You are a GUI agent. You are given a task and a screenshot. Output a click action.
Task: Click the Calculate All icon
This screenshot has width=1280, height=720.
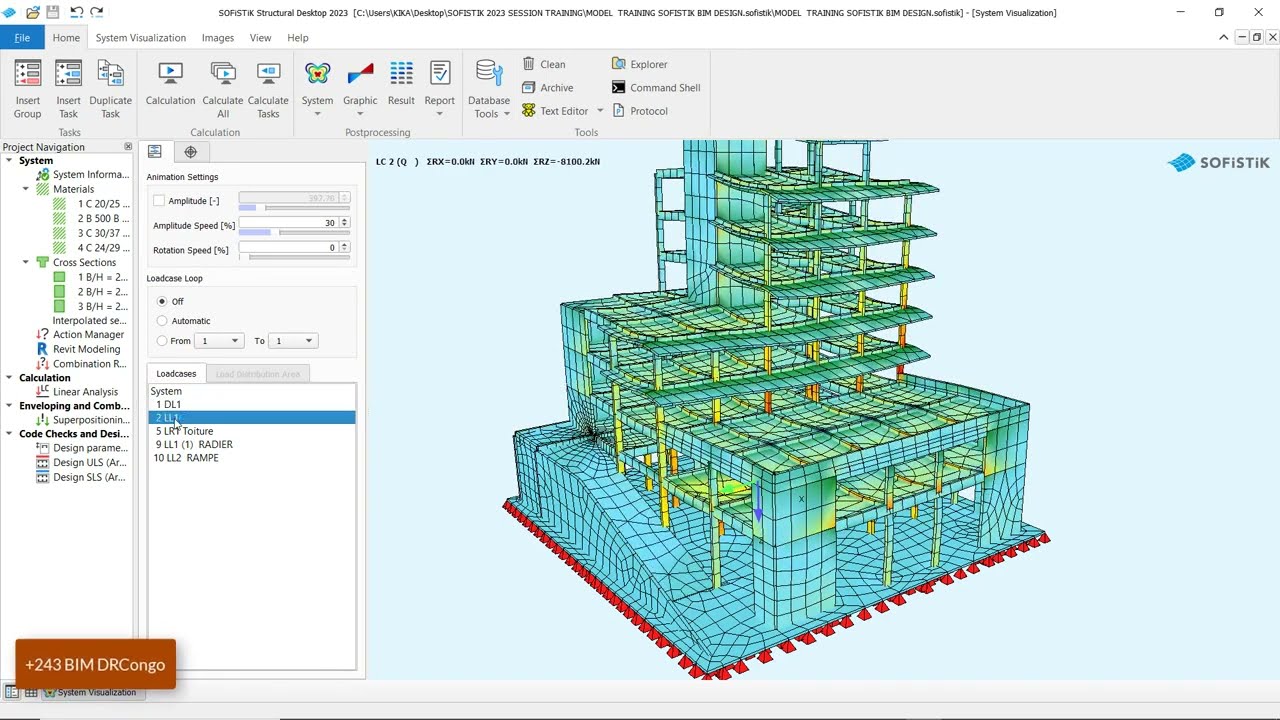pos(223,74)
